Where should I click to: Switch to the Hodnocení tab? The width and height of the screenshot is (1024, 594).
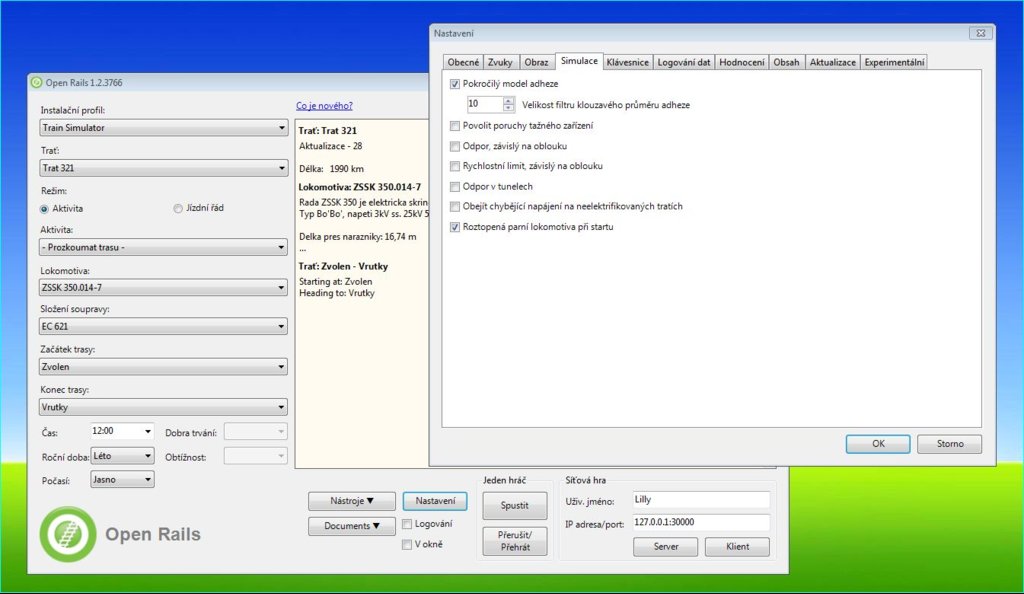click(x=741, y=62)
